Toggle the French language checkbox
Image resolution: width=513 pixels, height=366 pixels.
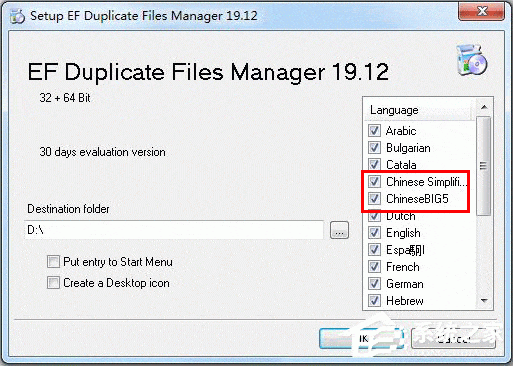coord(374,267)
